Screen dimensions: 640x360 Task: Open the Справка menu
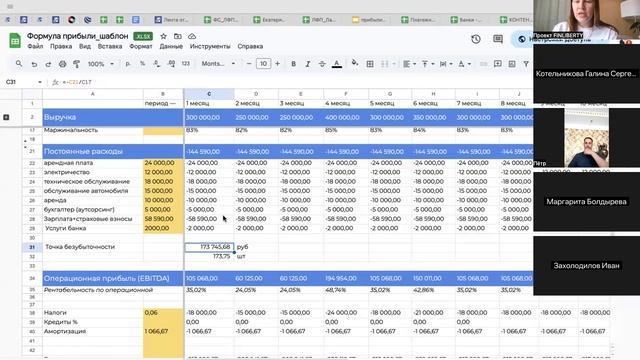250,46
